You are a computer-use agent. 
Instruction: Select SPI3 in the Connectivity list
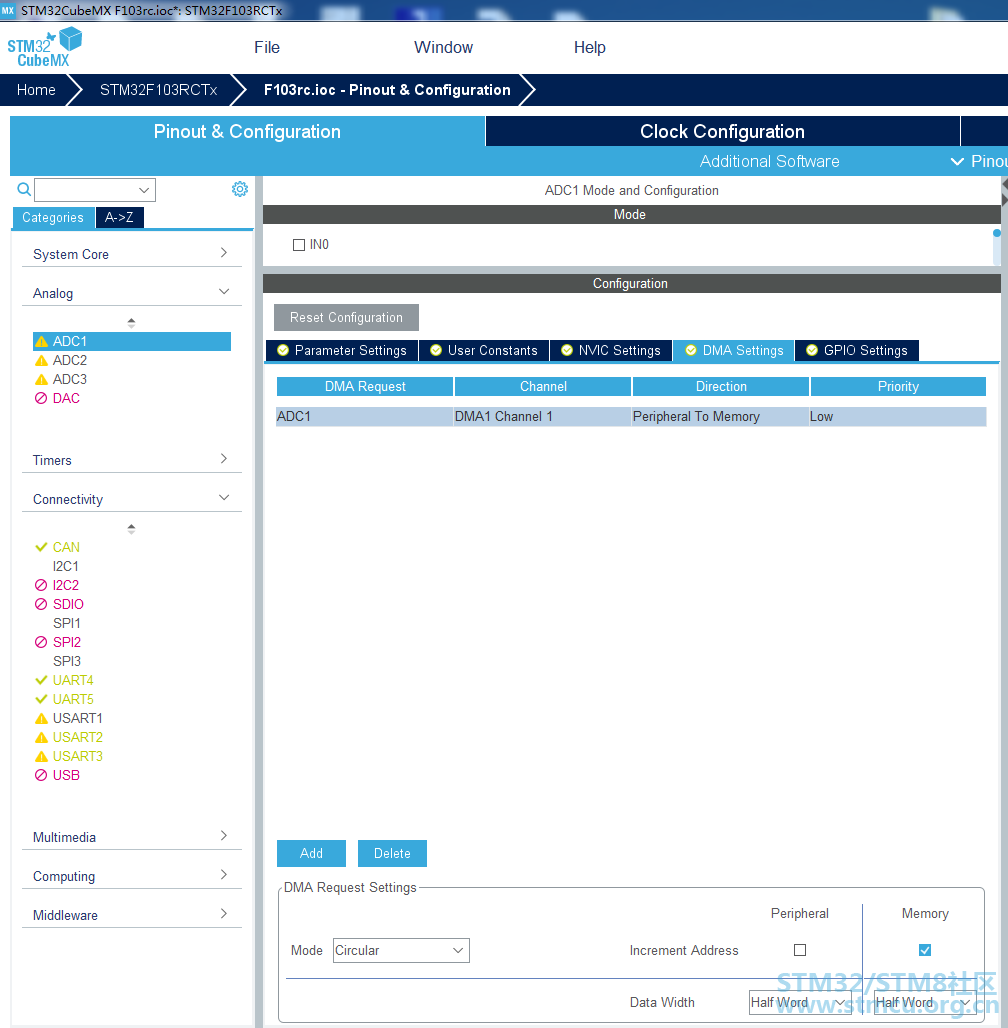pos(67,661)
